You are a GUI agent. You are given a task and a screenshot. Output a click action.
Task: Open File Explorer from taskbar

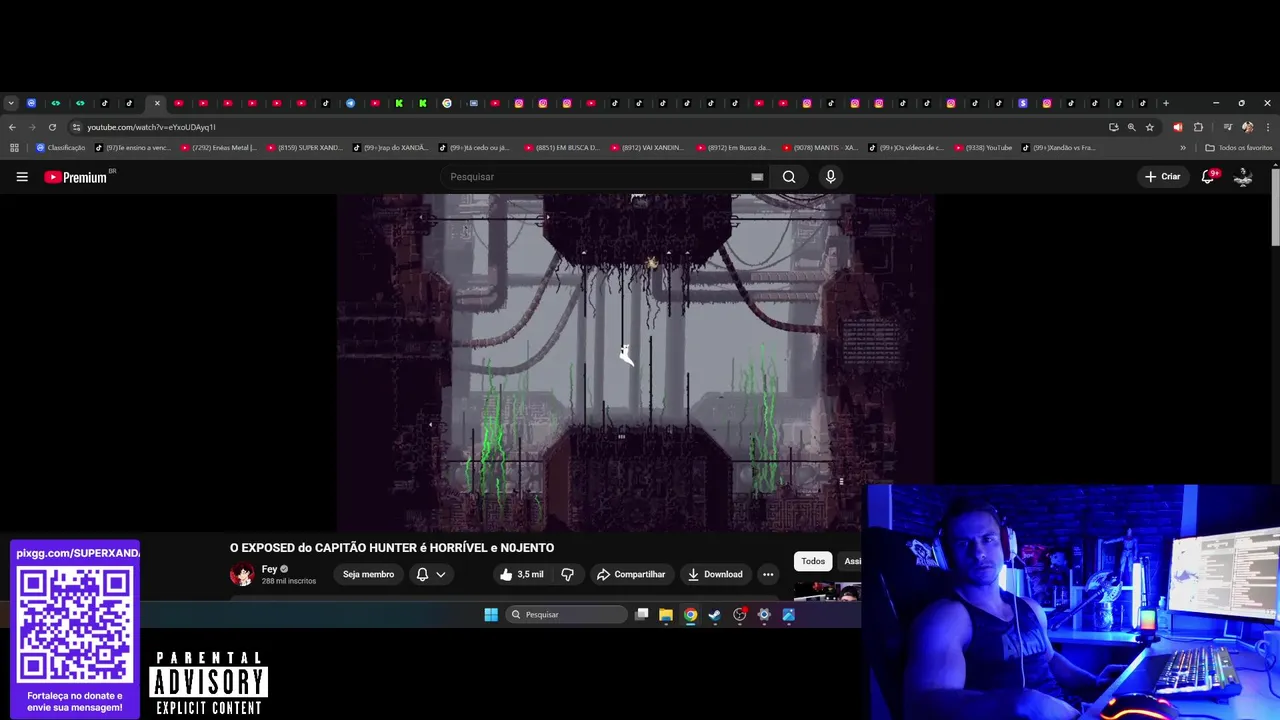click(666, 615)
